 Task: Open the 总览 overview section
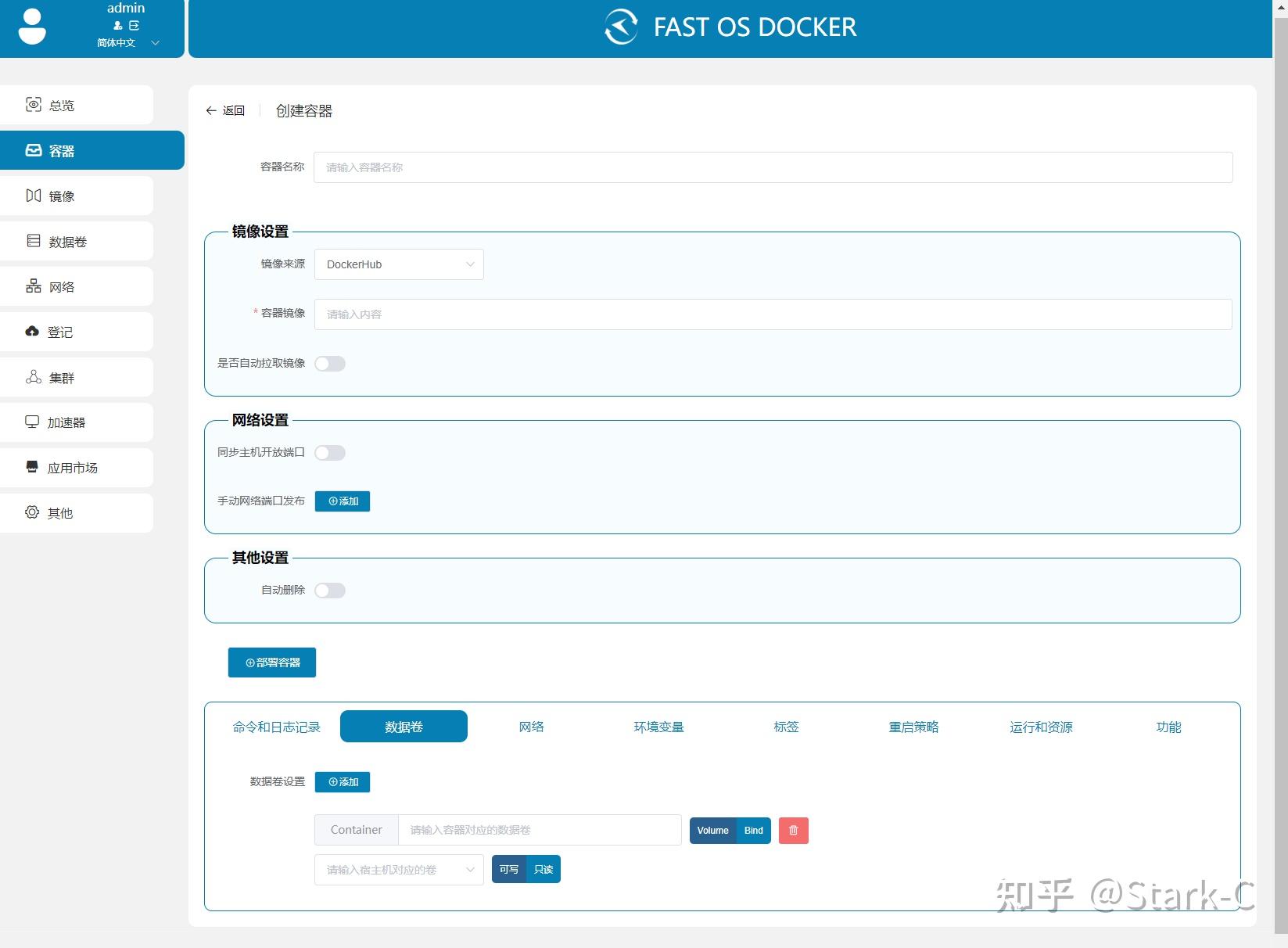pos(61,104)
